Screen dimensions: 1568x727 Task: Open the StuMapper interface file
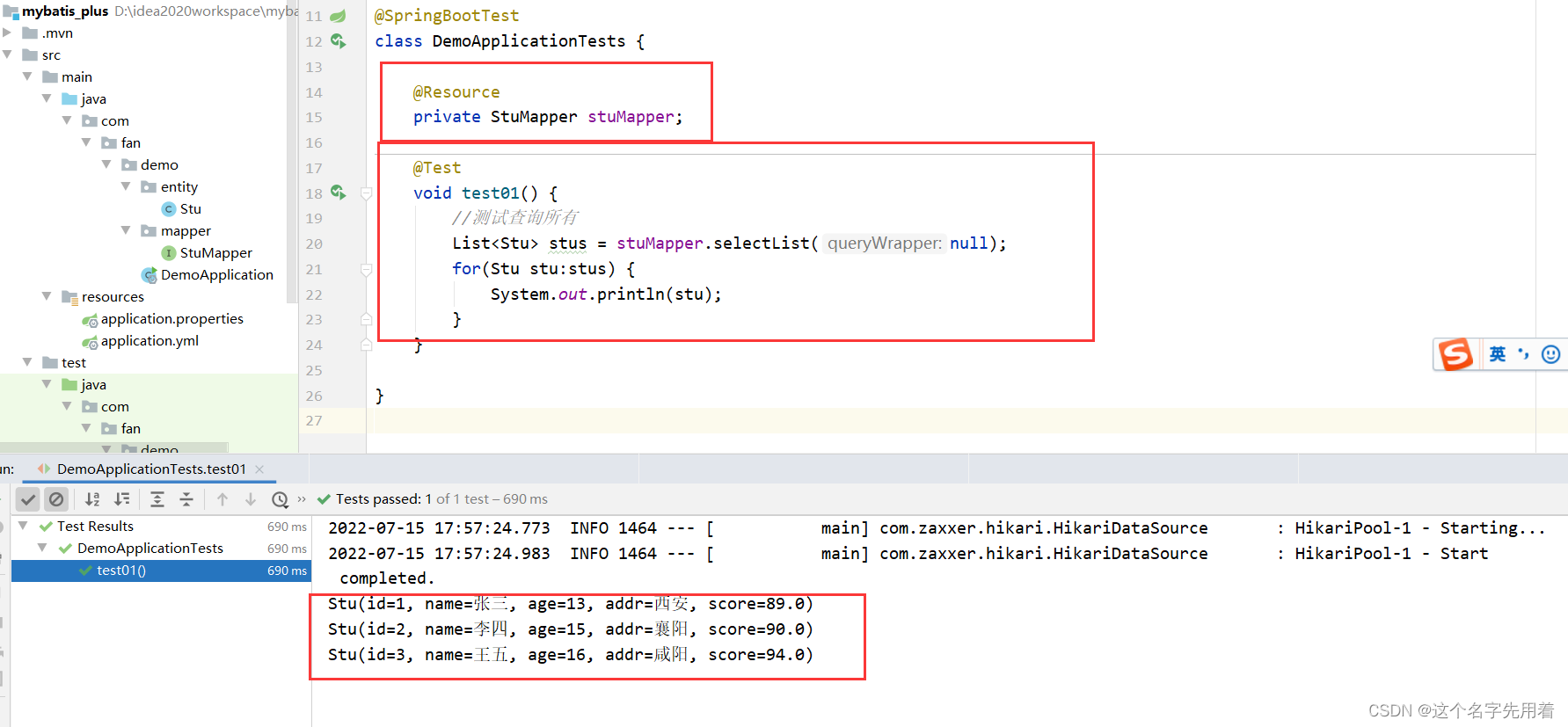216,252
